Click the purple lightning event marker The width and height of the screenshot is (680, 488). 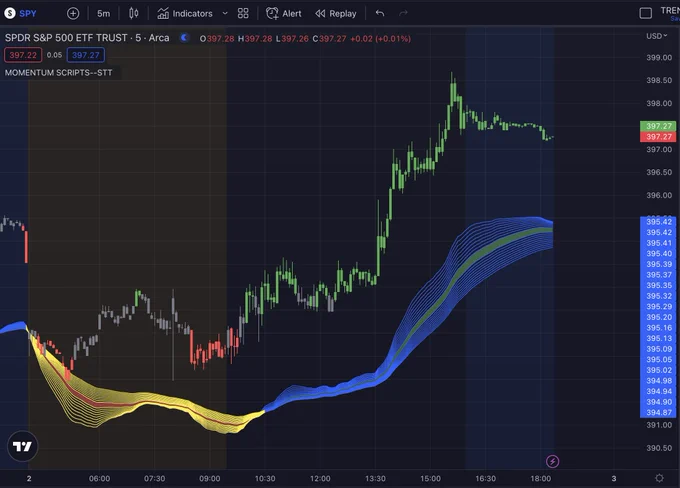[x=552, y=461]
